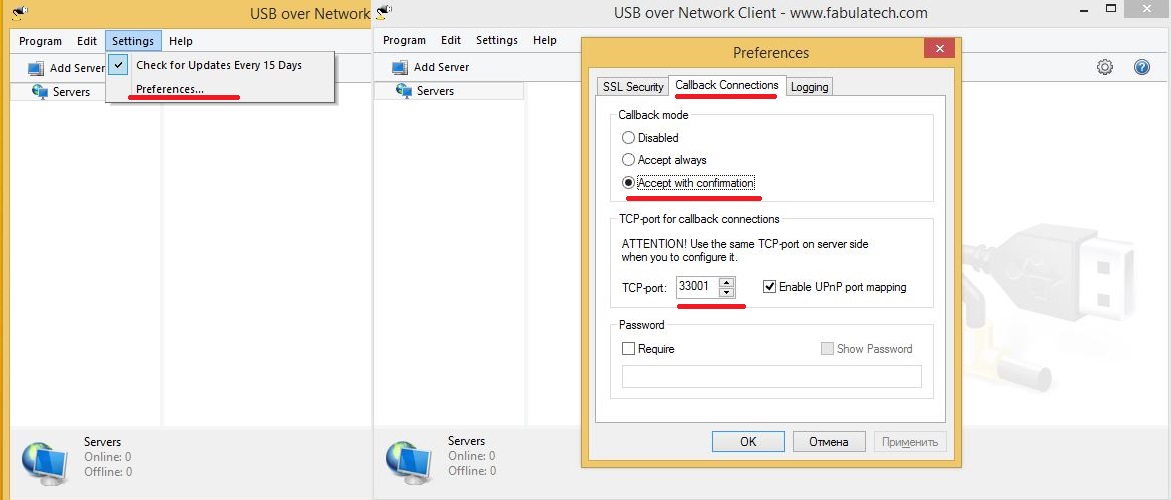The image size is (1171, 500).
Task: Open Preferences... from Settings menu
Action: pyautogui.click(x=170, y=89)
